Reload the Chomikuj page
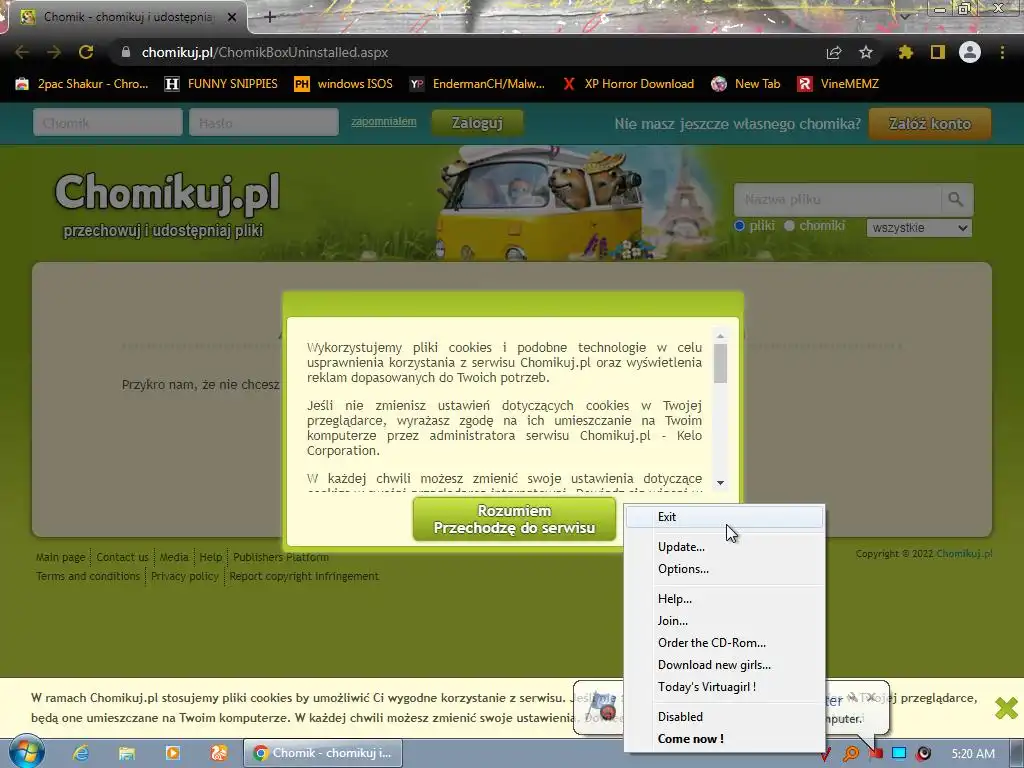 pos(86,52)
